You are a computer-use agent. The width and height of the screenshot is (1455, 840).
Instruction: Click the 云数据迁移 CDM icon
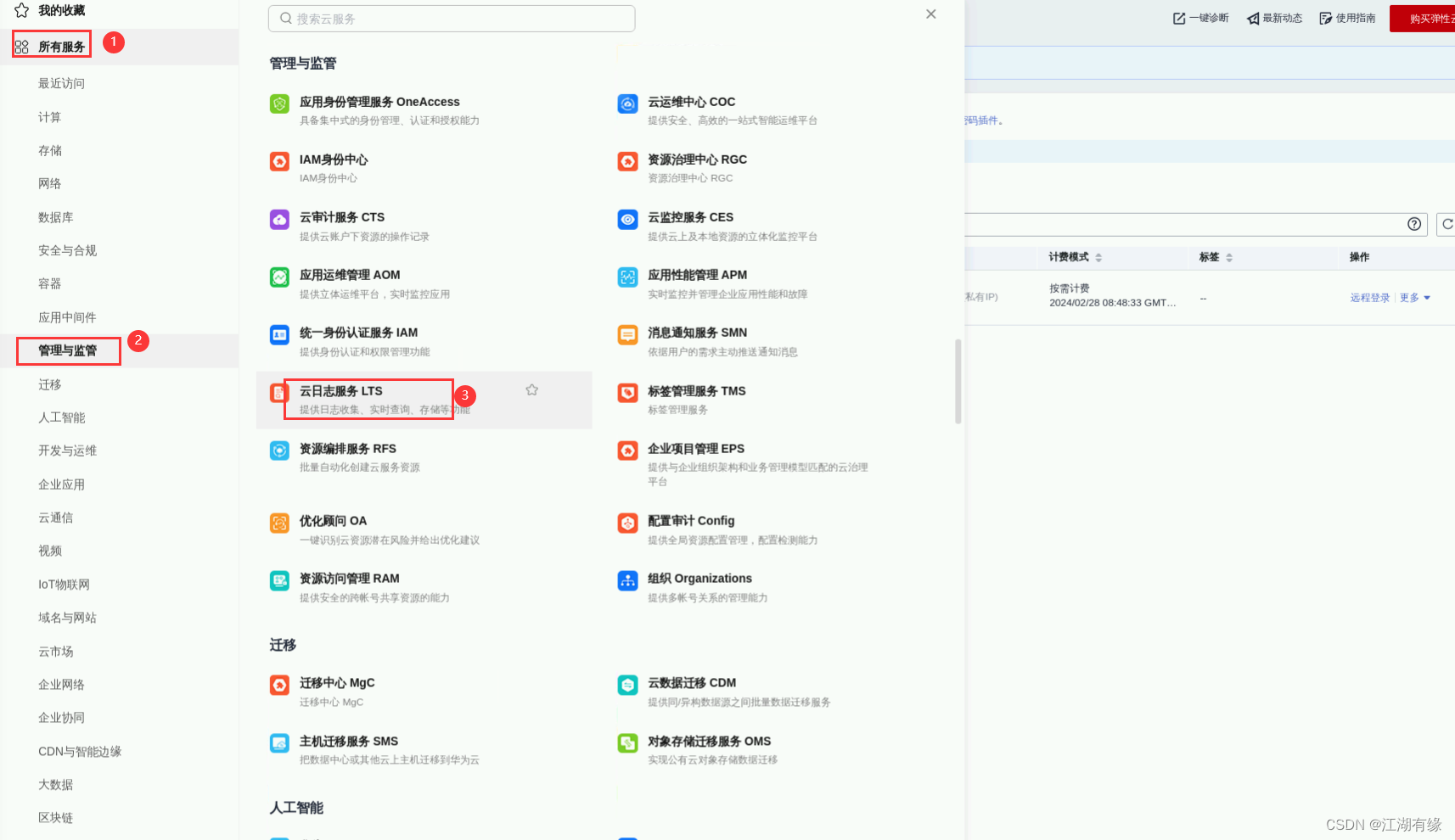(627, 685)
